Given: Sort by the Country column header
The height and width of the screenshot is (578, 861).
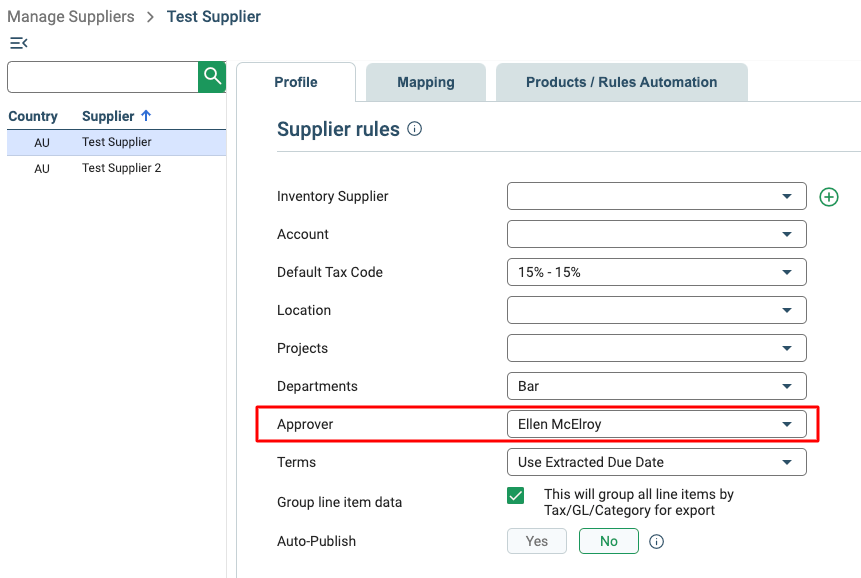Looking at the screenshot, I should click(33, 116).
